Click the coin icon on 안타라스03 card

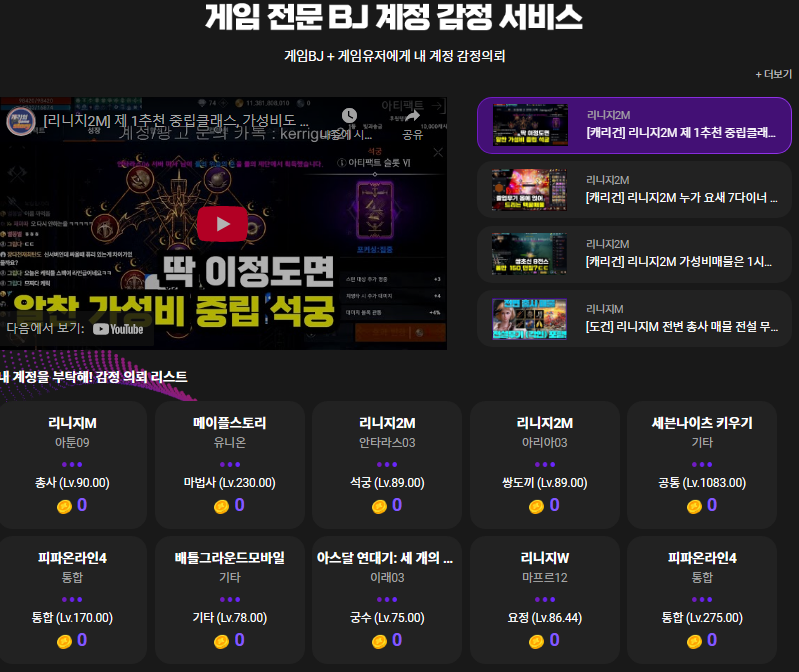point(380,507)
